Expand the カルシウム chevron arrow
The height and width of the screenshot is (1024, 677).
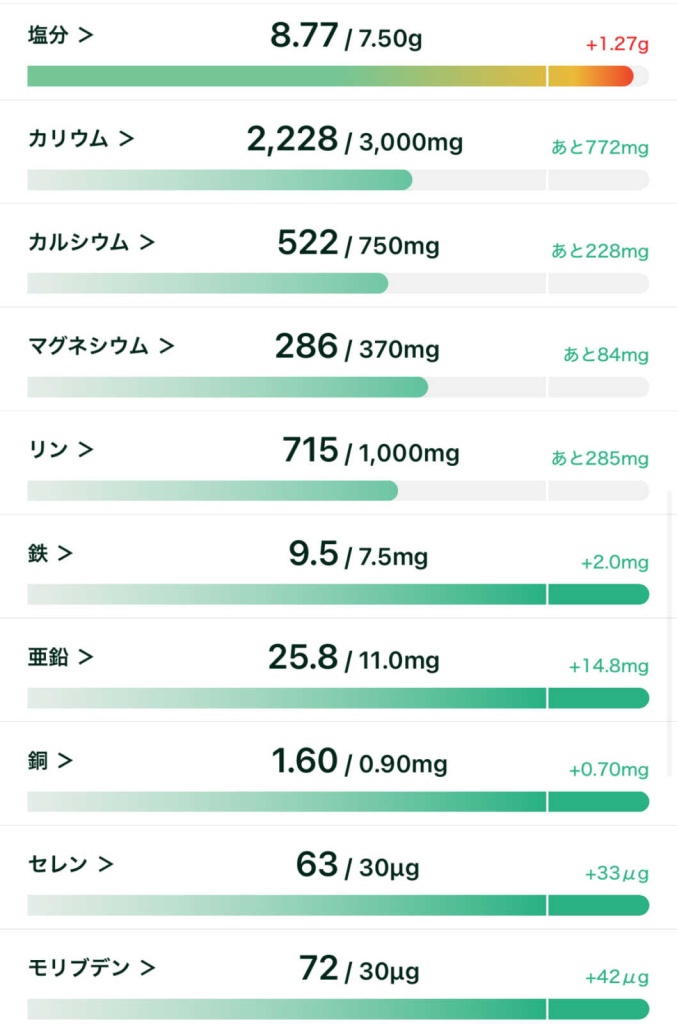point(147,242)
